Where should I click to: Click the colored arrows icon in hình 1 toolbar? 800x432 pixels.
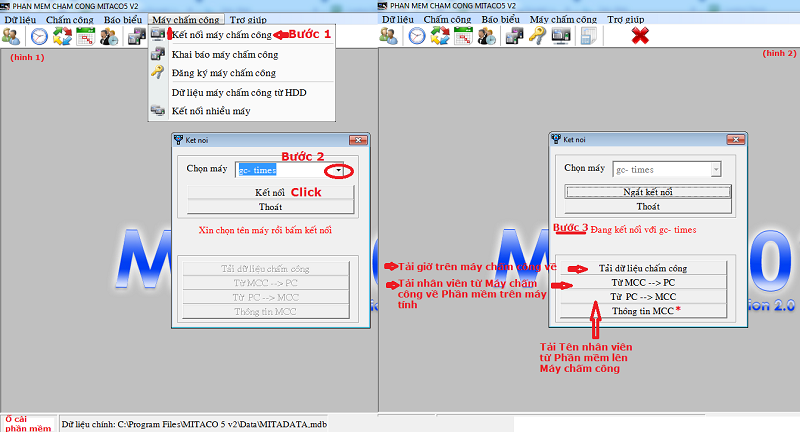[x=62, y=36]
